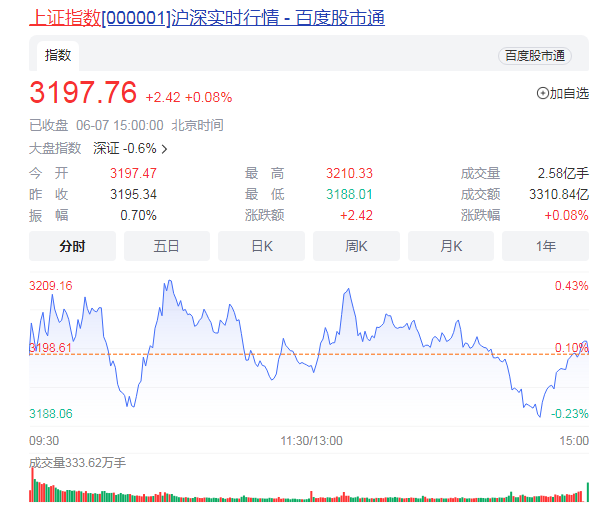The width and height of the screenshot is (609, 512).
Task: Add the index to watchlist via plus icon
Action: (x=543, y=93)
